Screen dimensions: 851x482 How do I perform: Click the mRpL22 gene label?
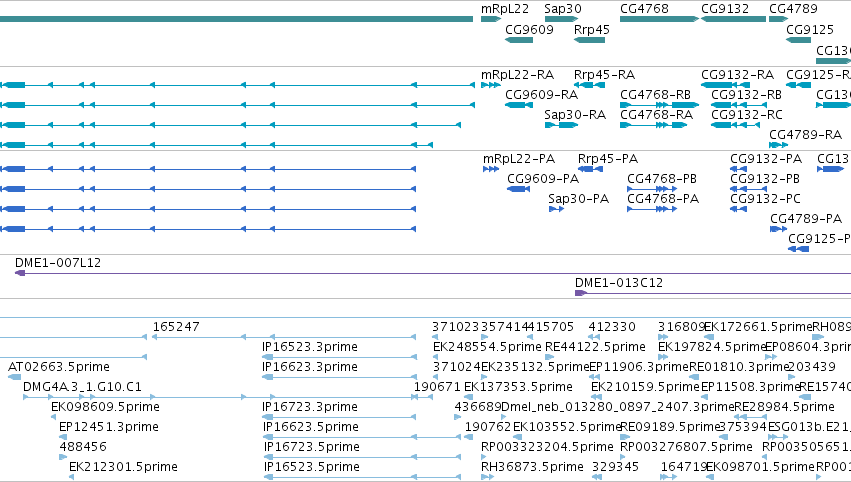(x=504, y=9)
